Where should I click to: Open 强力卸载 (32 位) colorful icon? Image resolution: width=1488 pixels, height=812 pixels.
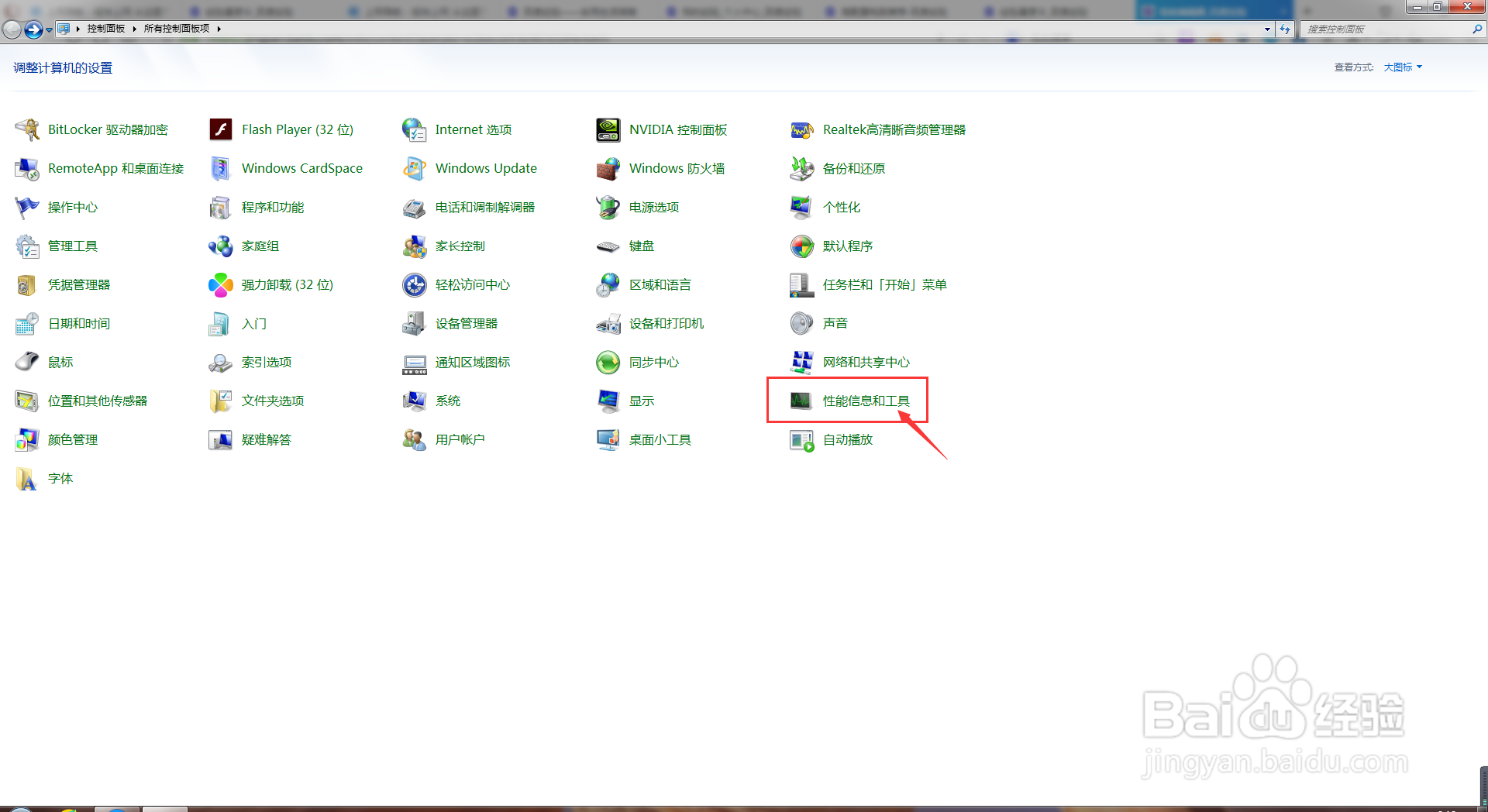pos(221,284)
